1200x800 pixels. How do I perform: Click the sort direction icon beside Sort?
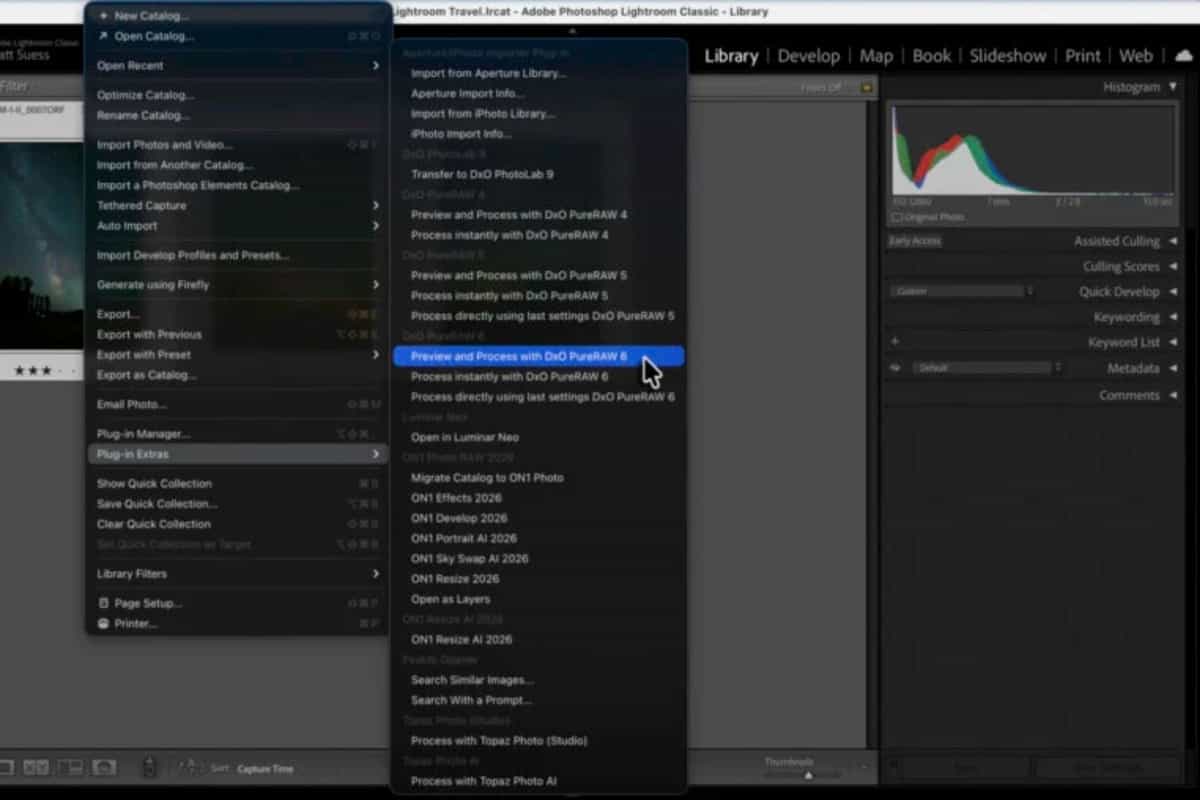(190, 768)
